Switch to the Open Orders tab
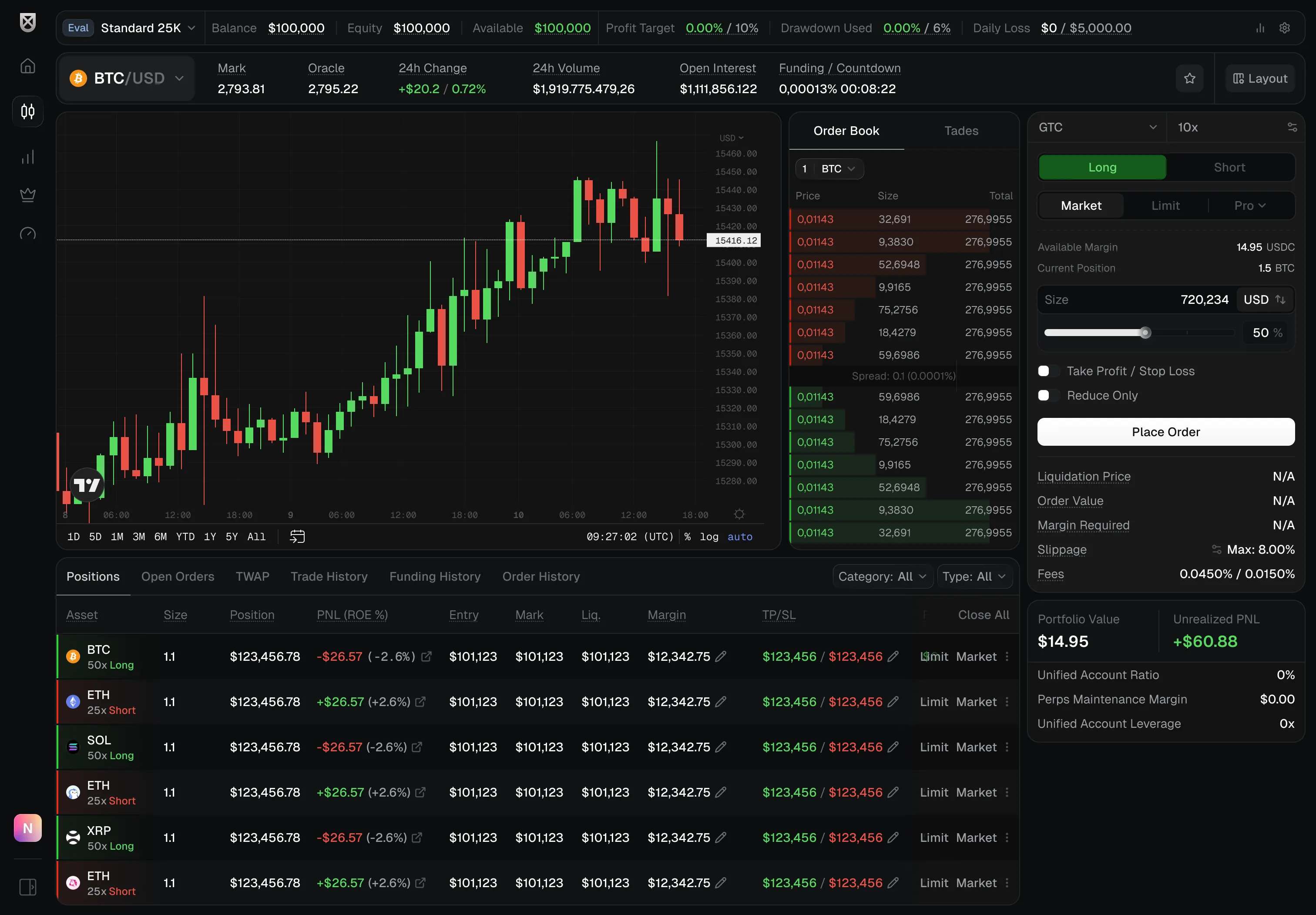The image size is (1316, 915). 178,577
